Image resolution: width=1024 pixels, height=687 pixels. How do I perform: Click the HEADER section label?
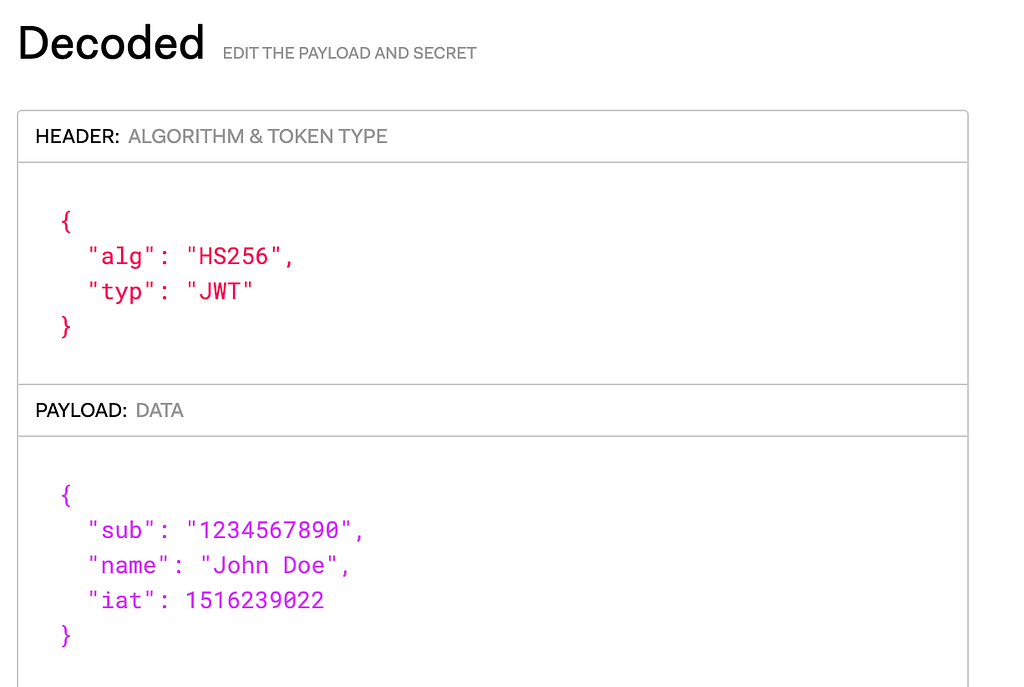(78, 136)
